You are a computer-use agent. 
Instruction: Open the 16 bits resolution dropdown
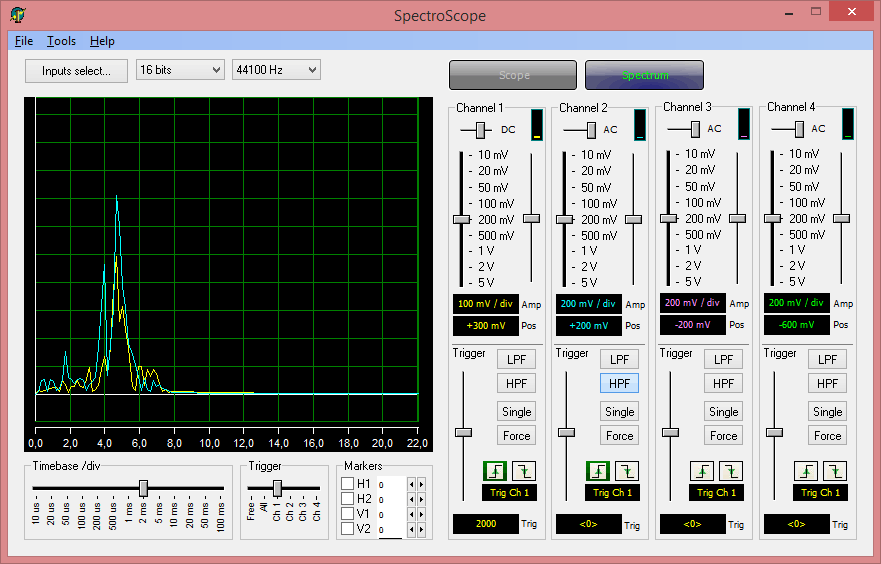[180, 70]
